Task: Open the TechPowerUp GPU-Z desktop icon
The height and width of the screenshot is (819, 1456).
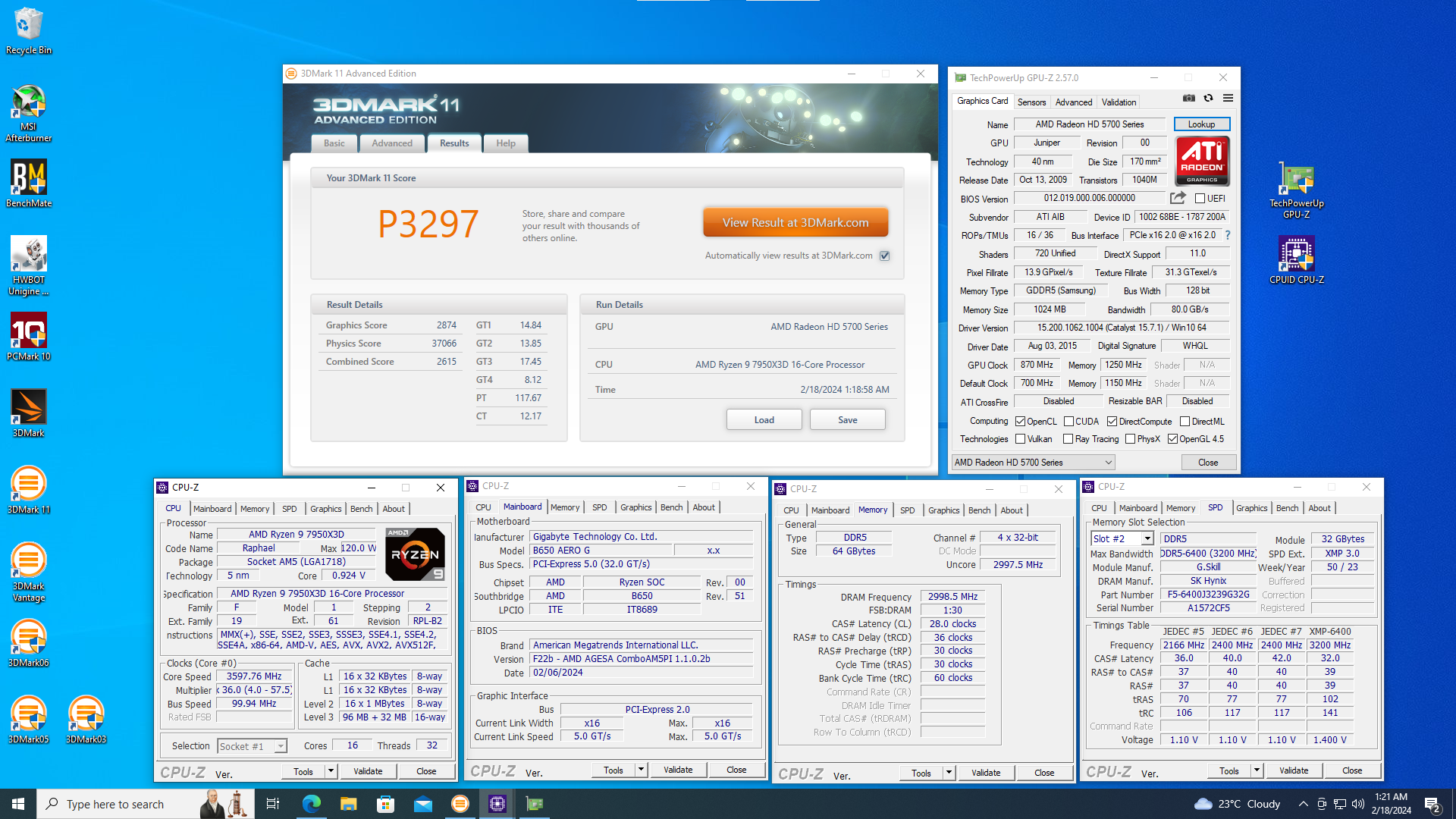Action: [x=1297, y=190]
